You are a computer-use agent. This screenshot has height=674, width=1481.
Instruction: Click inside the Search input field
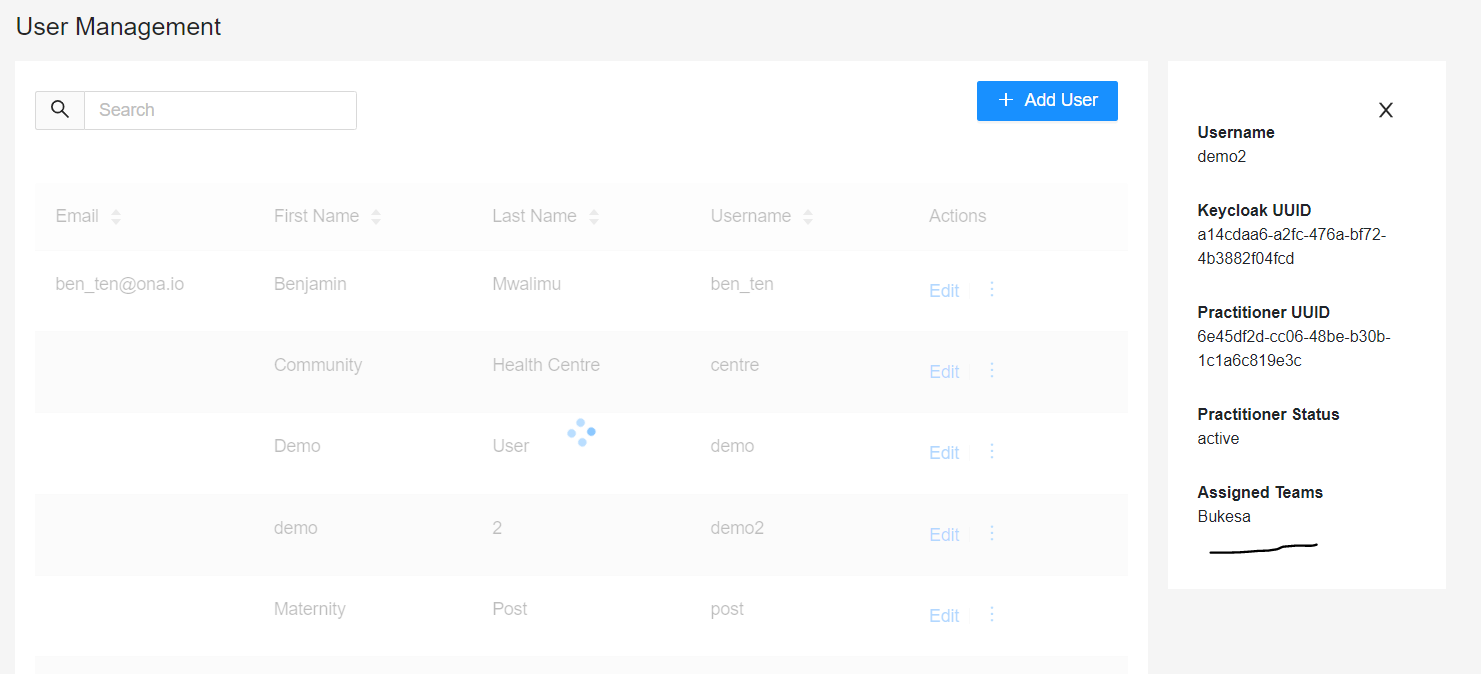(x=220, y=110)
